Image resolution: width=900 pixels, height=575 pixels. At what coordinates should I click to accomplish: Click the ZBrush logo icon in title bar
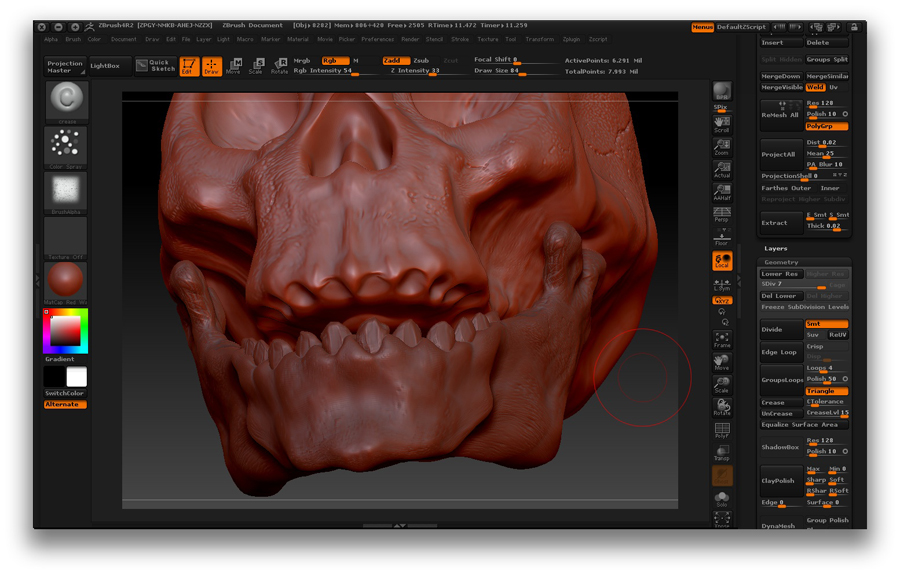[x=90, y=26]
